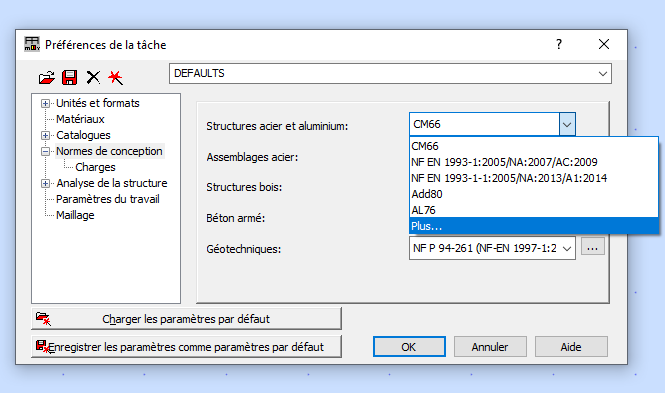Expand the Unités et formats node
This screenshot has height=393, width=665.
(x=45, y=103)
